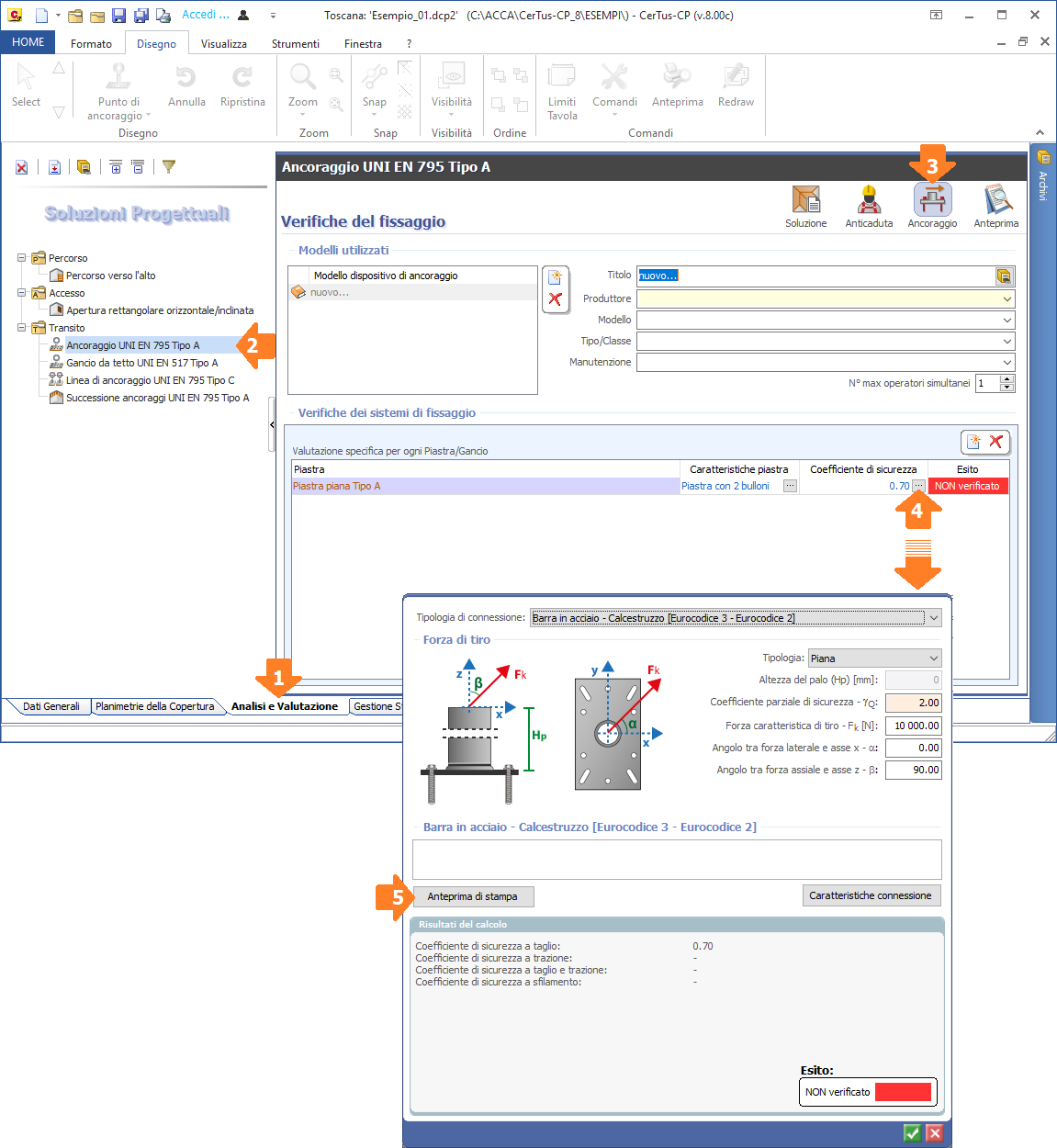1057x1148 pixels.
Task: Collapse the Accesso tree node
Action: [22, 293]
